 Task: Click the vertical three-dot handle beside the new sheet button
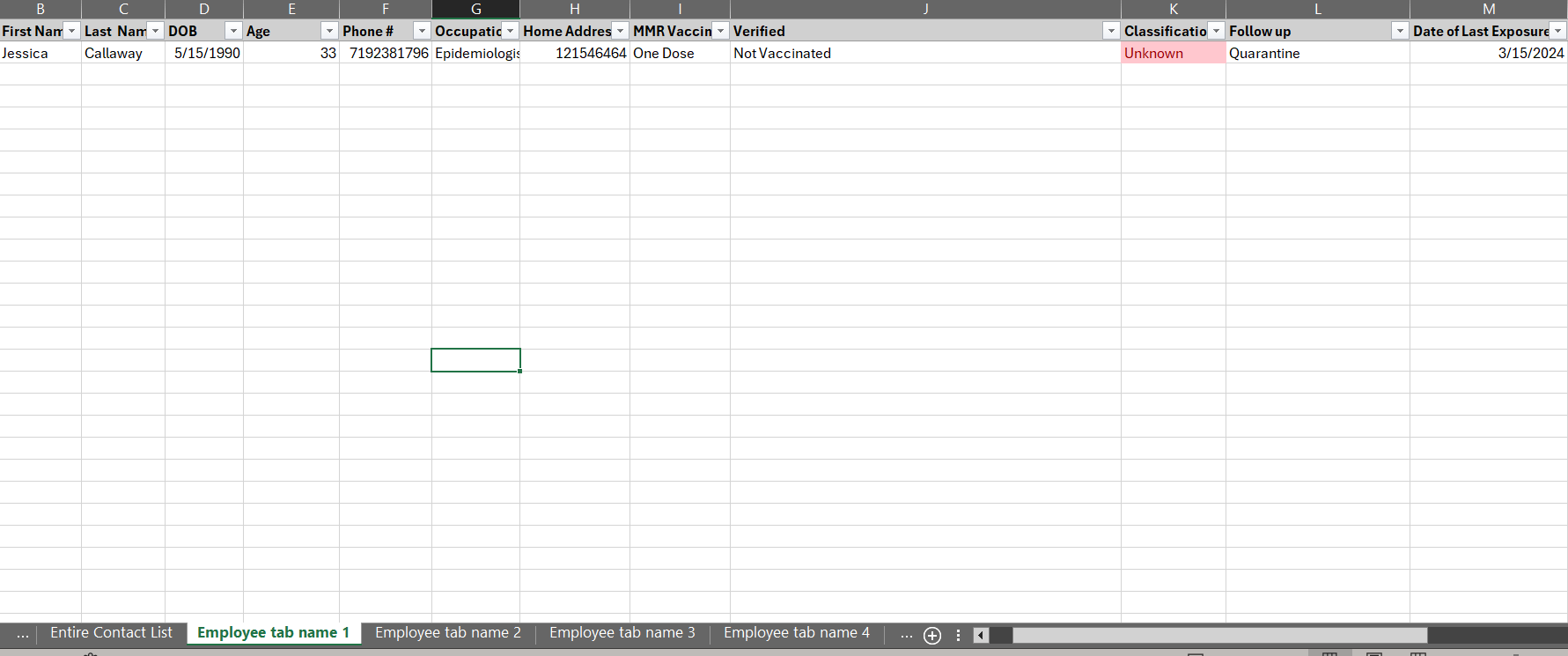(x=958, y=635)
